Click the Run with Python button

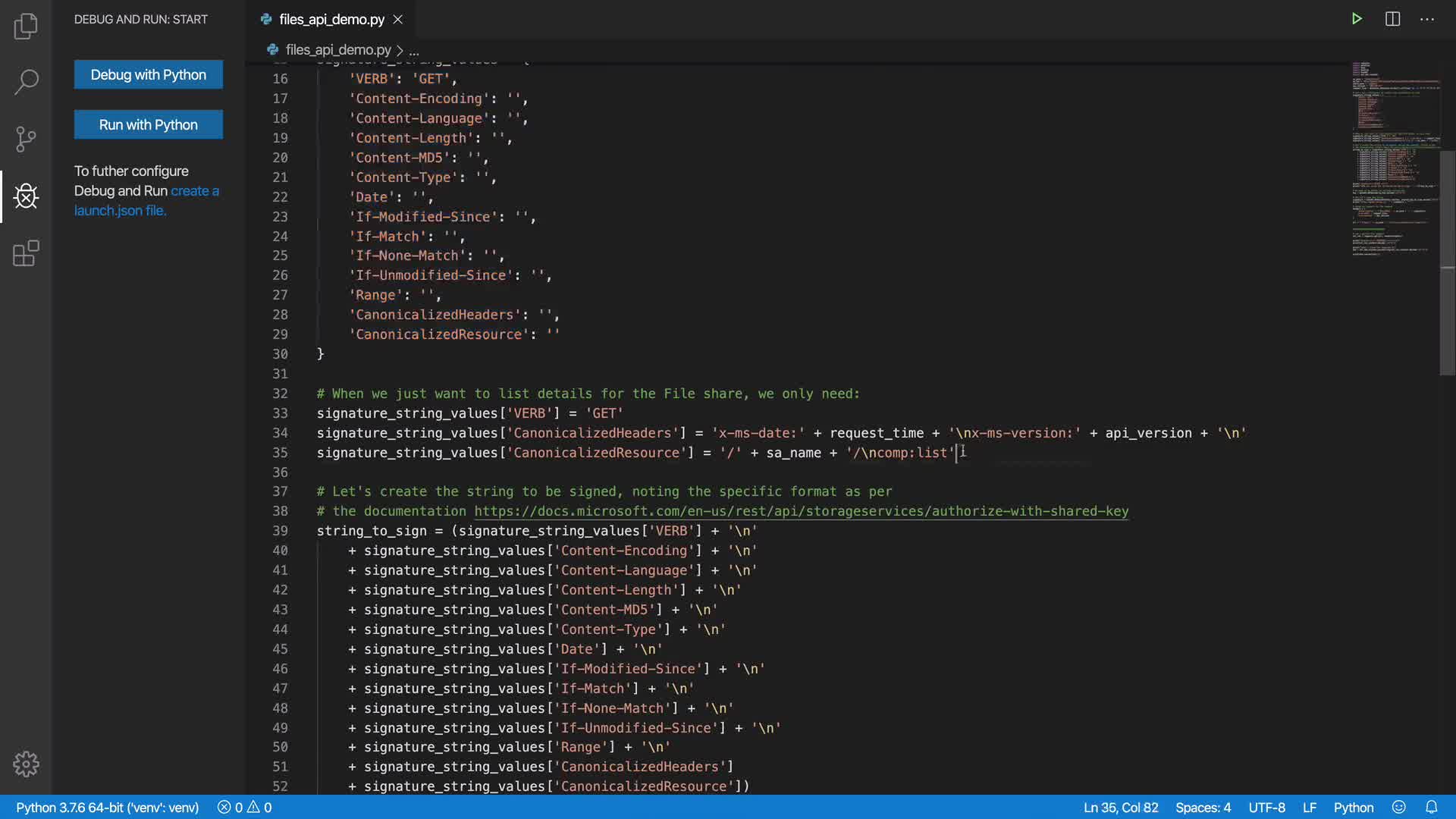(x=149, y=124)
